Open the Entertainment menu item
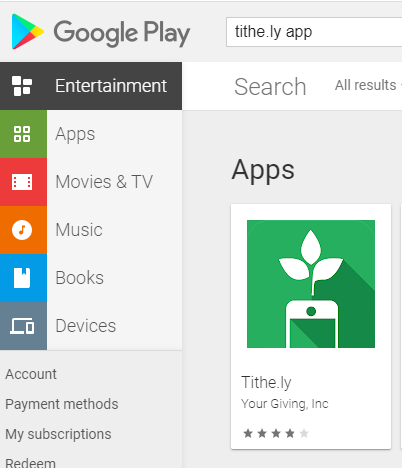 coord(91,86)
